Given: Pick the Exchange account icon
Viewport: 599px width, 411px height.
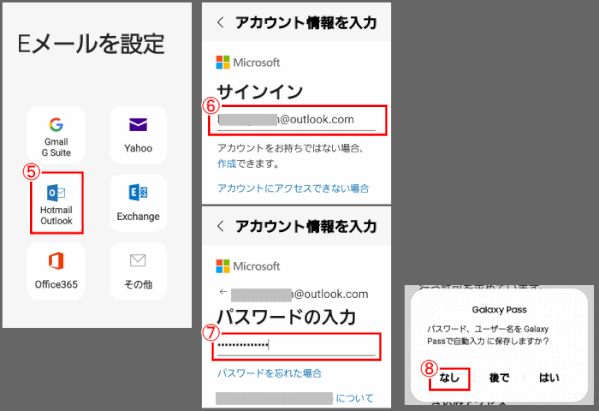Looking at the screenshot, I should pyautogui.click(x=138, y=193).
